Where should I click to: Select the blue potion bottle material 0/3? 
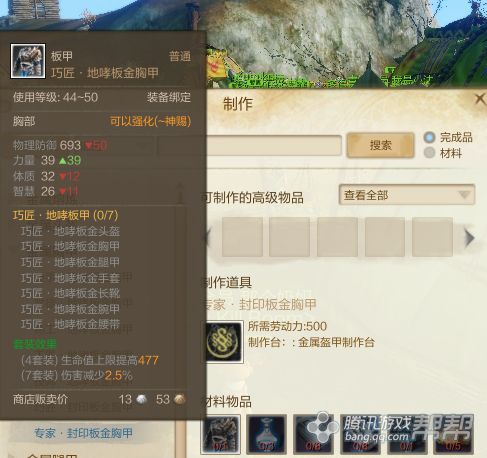click(266, 434)
